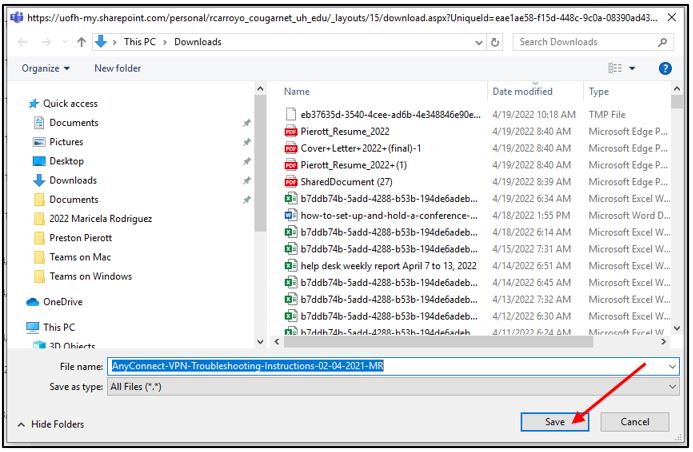Sort files by Date modified column
The image size is (693, 452).
point(522,91)
